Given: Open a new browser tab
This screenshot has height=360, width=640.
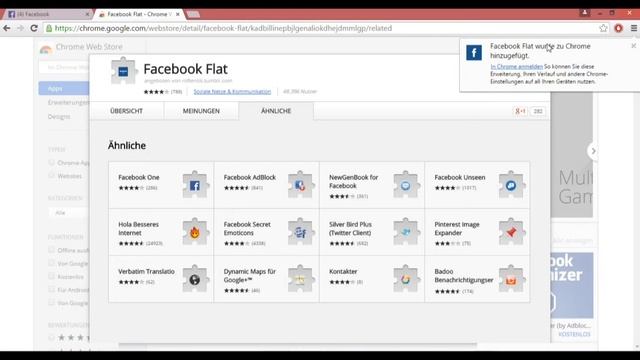Looking at the screenshot, I should click(x=193, y=14).
